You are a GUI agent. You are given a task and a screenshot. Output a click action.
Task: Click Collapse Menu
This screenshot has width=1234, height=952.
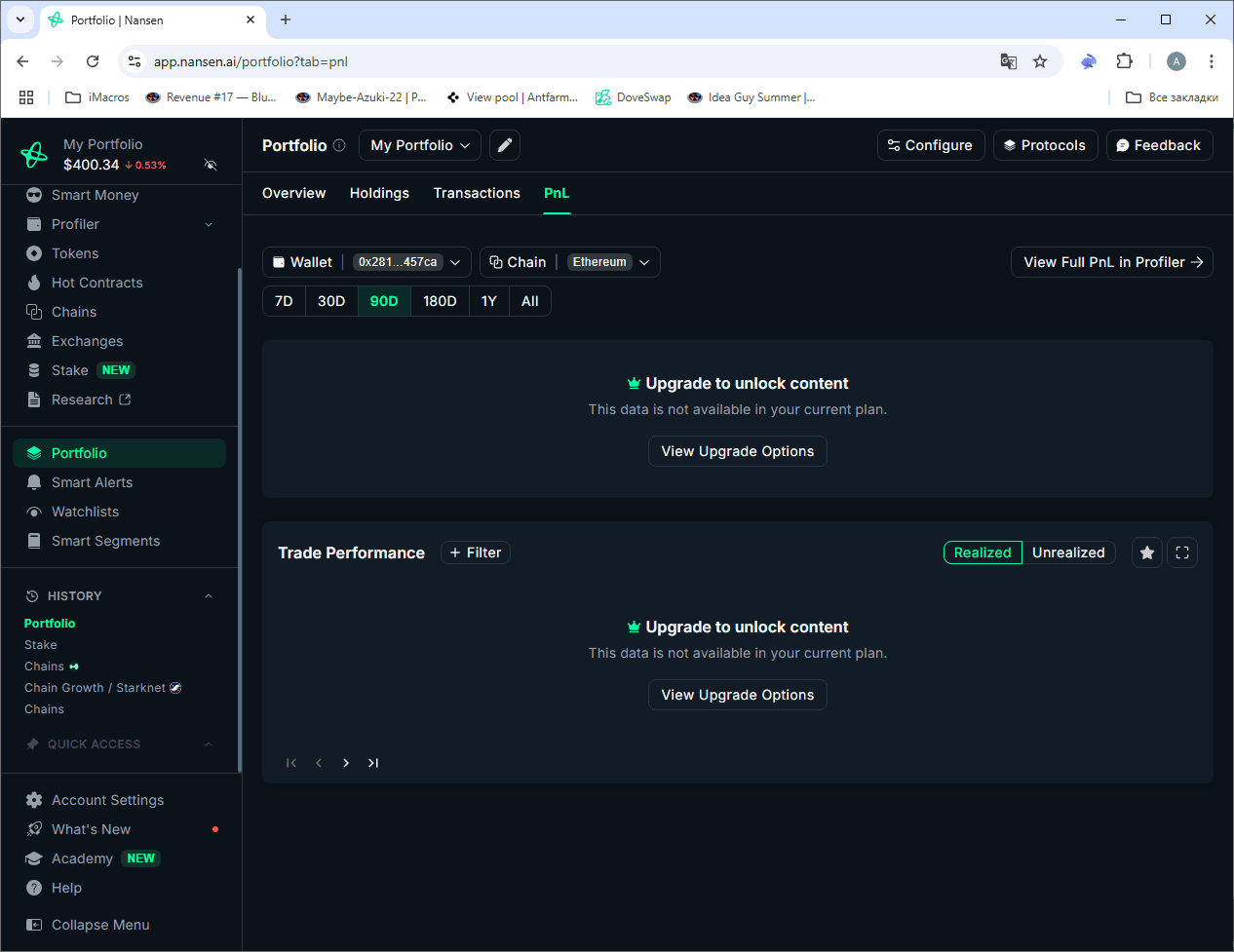click(100, 925)
